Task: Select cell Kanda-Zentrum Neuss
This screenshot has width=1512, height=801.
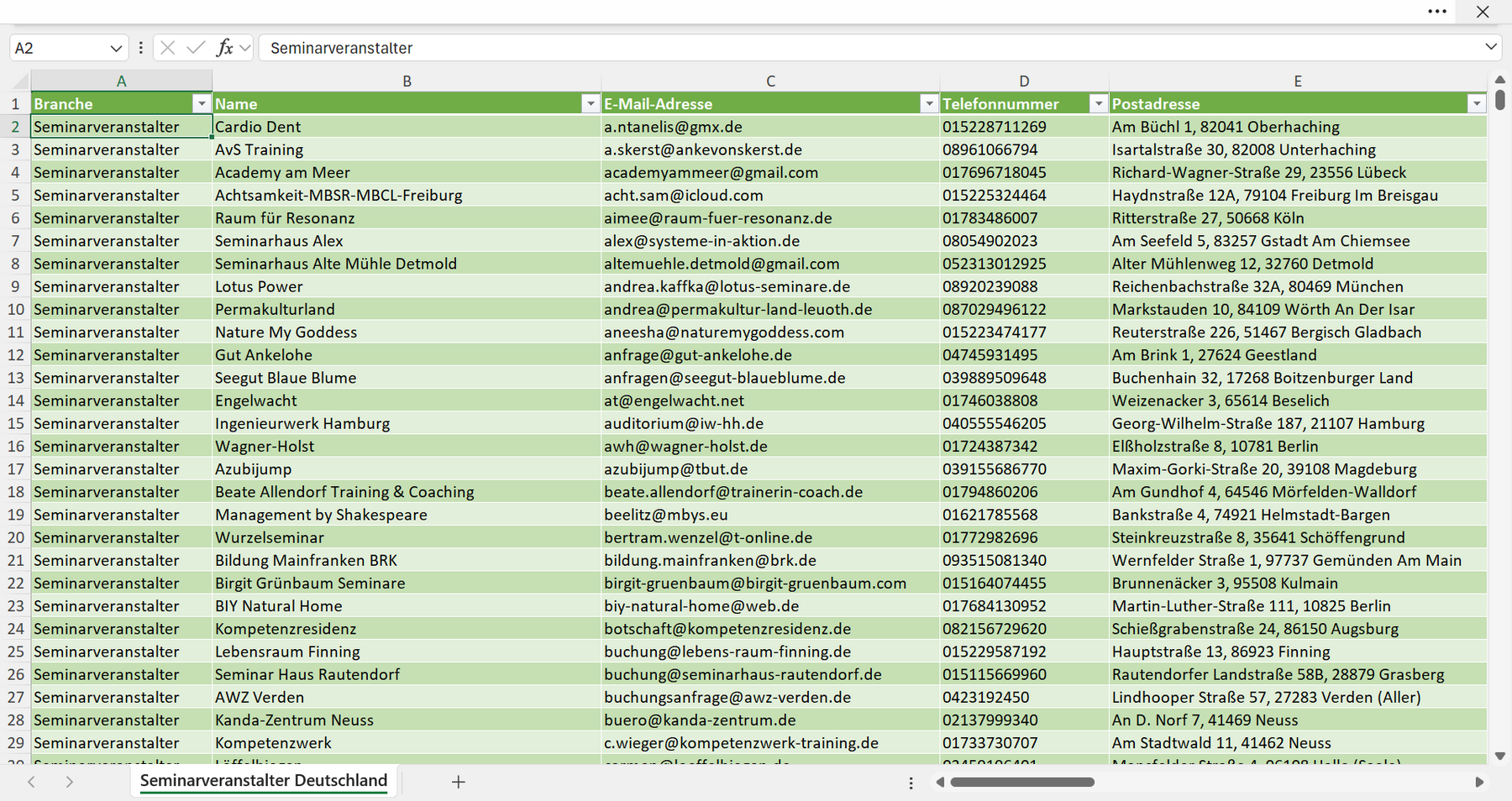Action: click(407, 720)
